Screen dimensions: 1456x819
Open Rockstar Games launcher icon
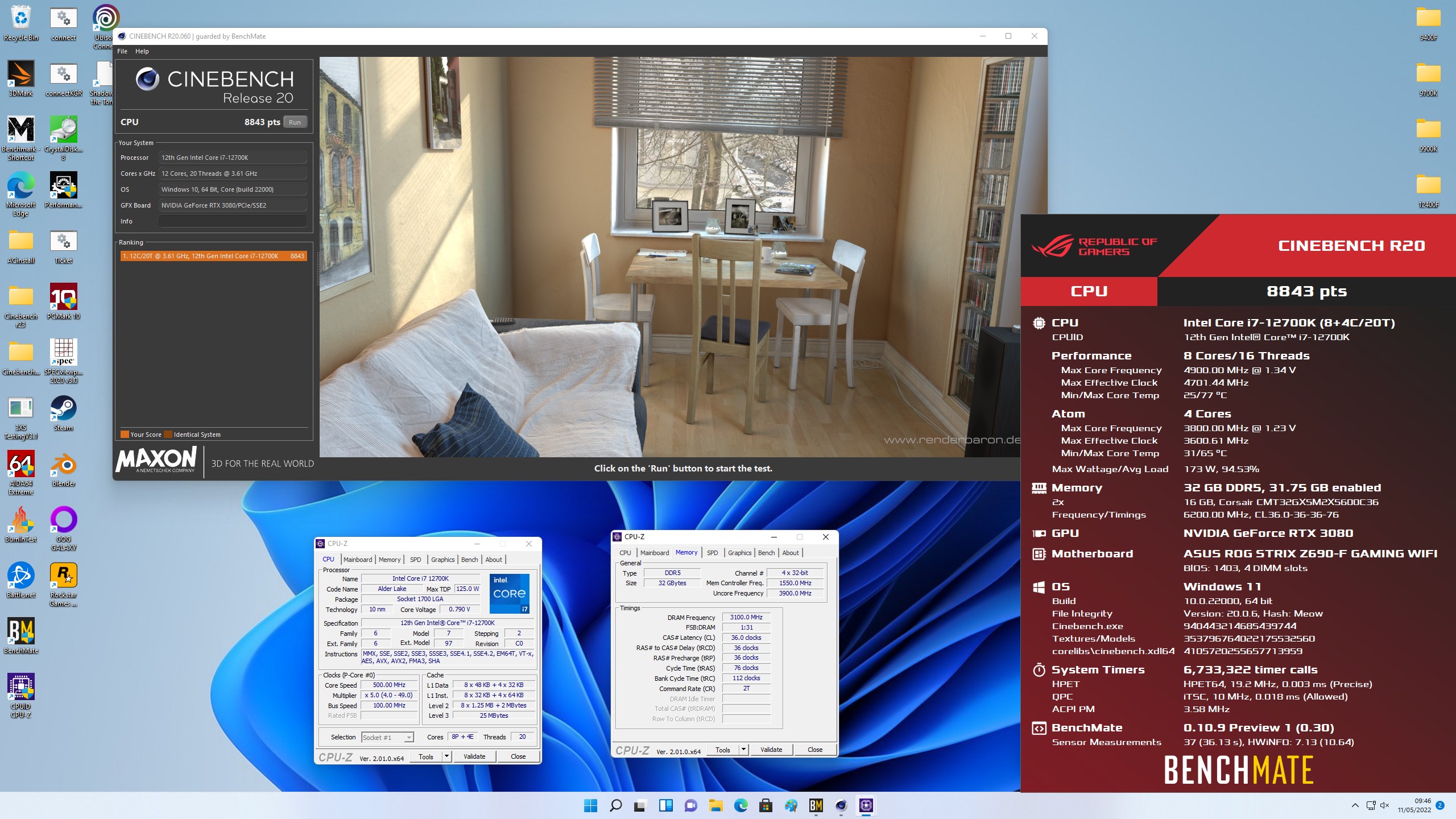point(63,584)
